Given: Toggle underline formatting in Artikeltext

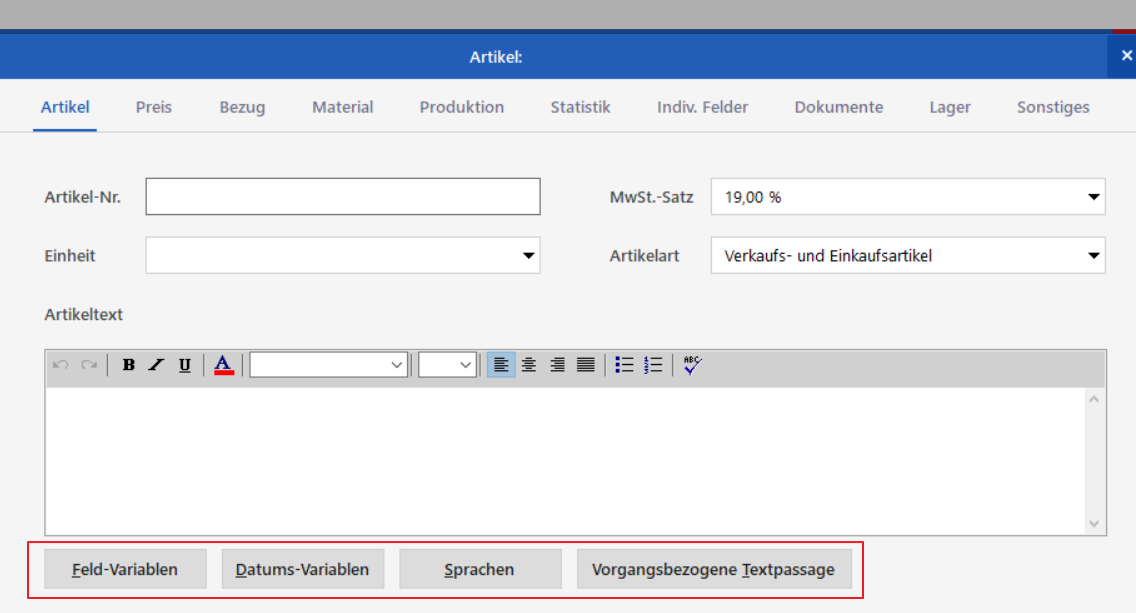Looking at the screenshot, I should 185,364.
